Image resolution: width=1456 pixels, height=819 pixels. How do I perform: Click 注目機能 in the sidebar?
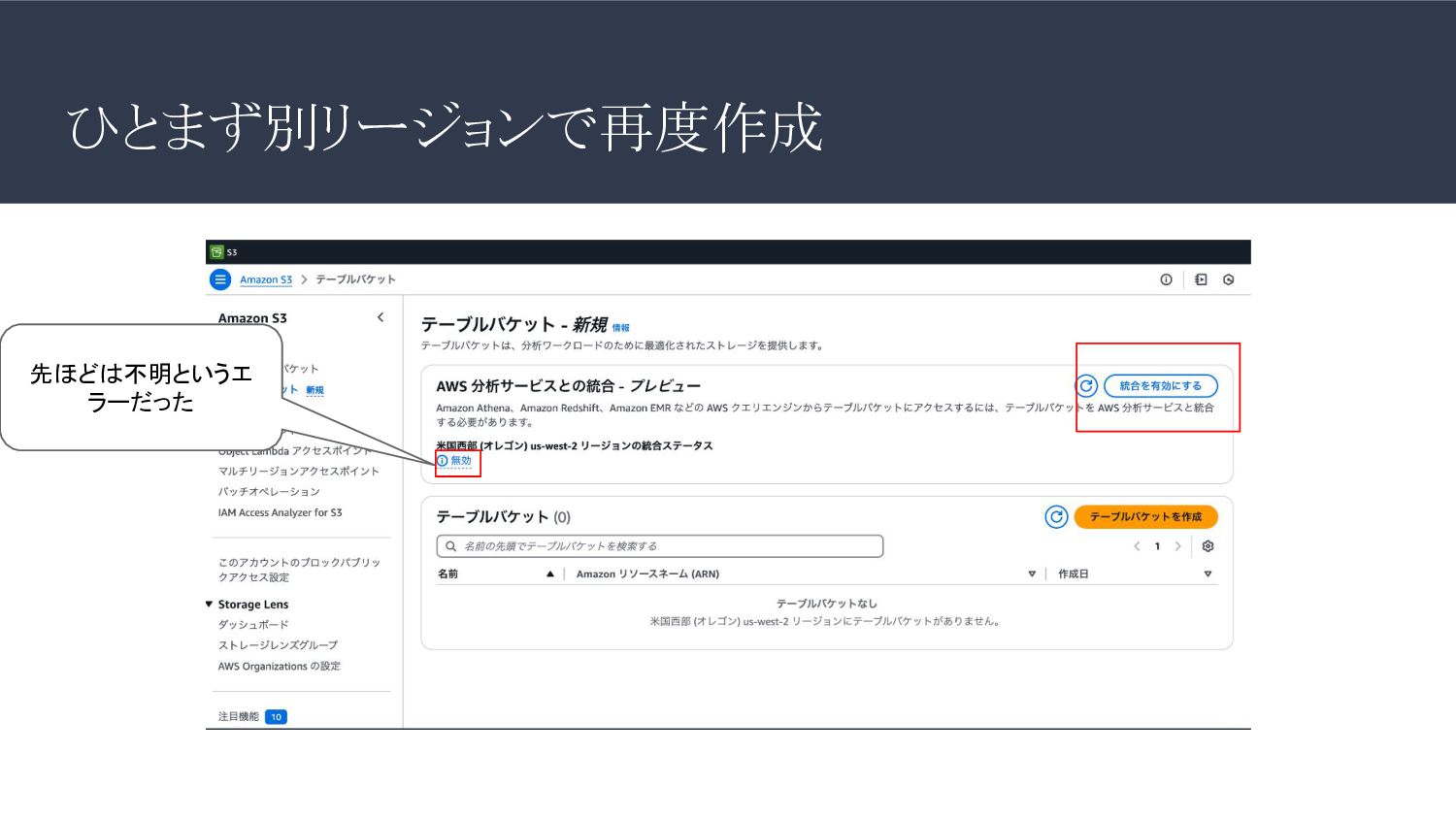click(239, 717)
